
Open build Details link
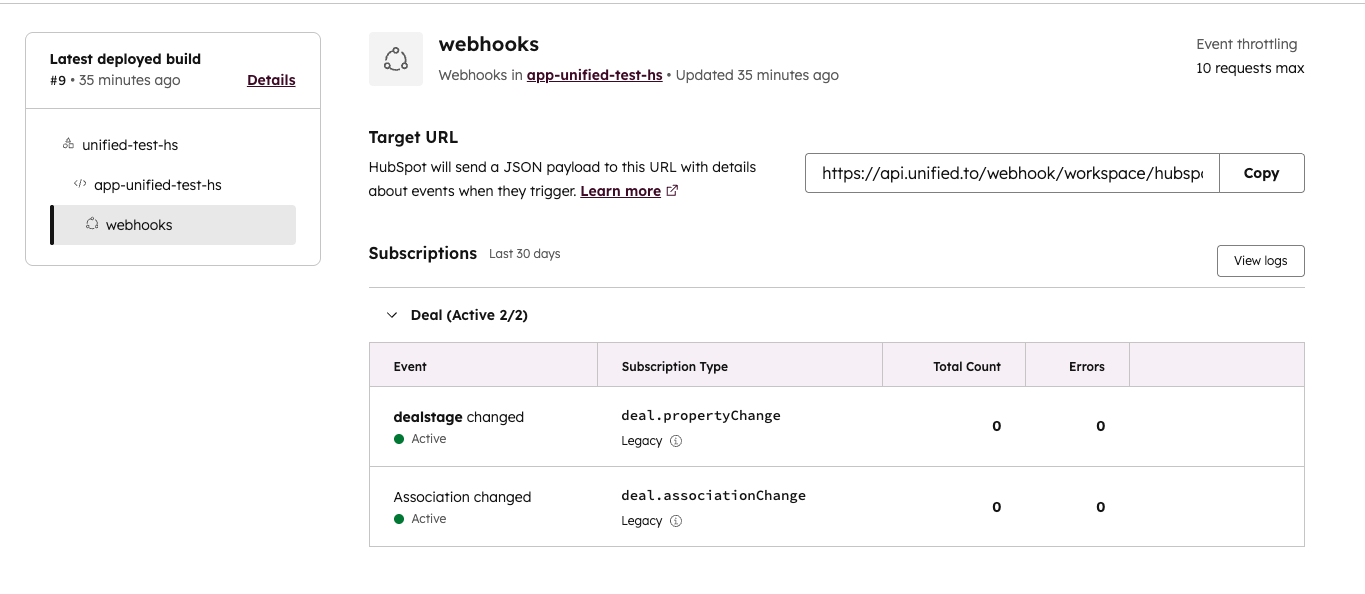[x=271, y=80]
